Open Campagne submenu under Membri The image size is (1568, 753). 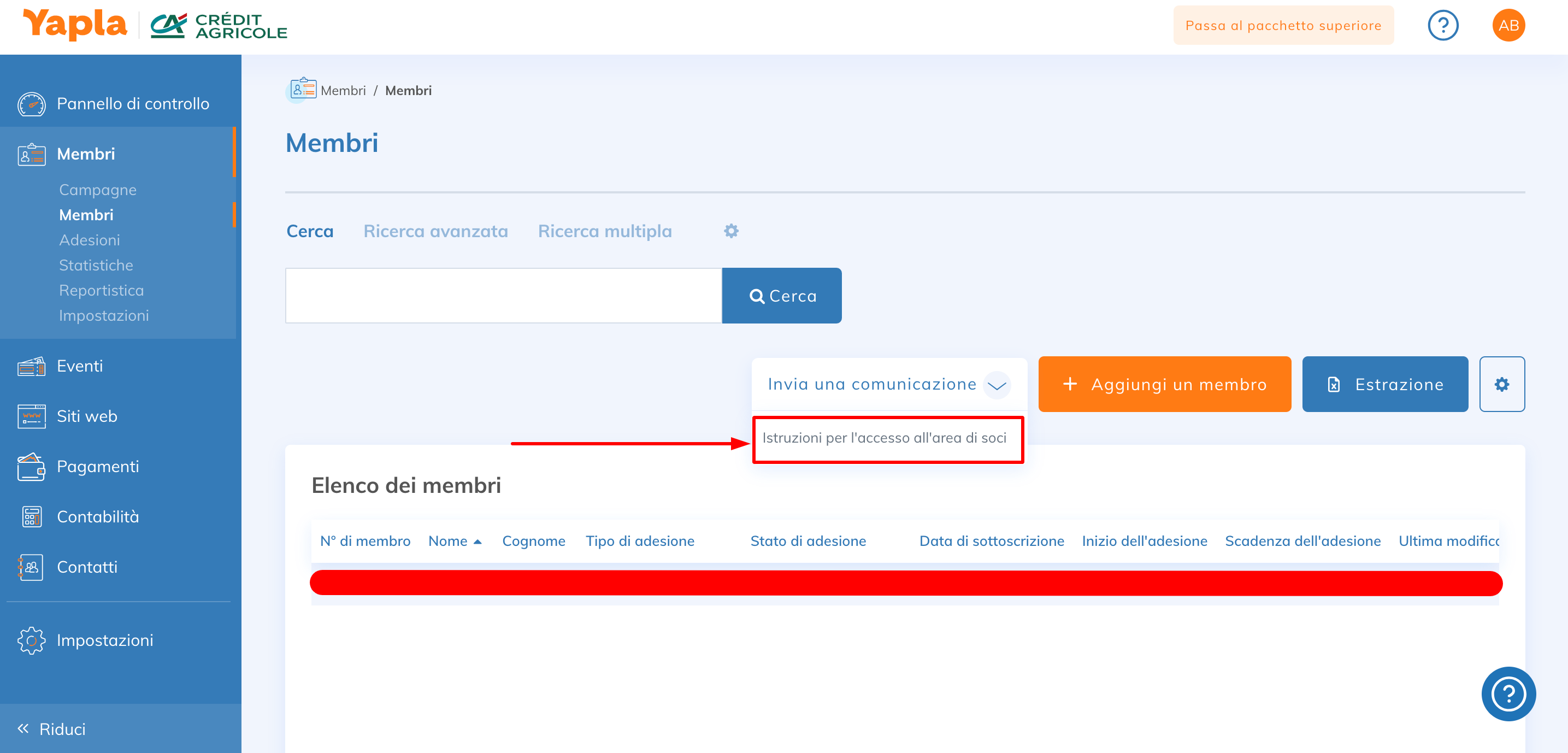(x=97, y=190)
